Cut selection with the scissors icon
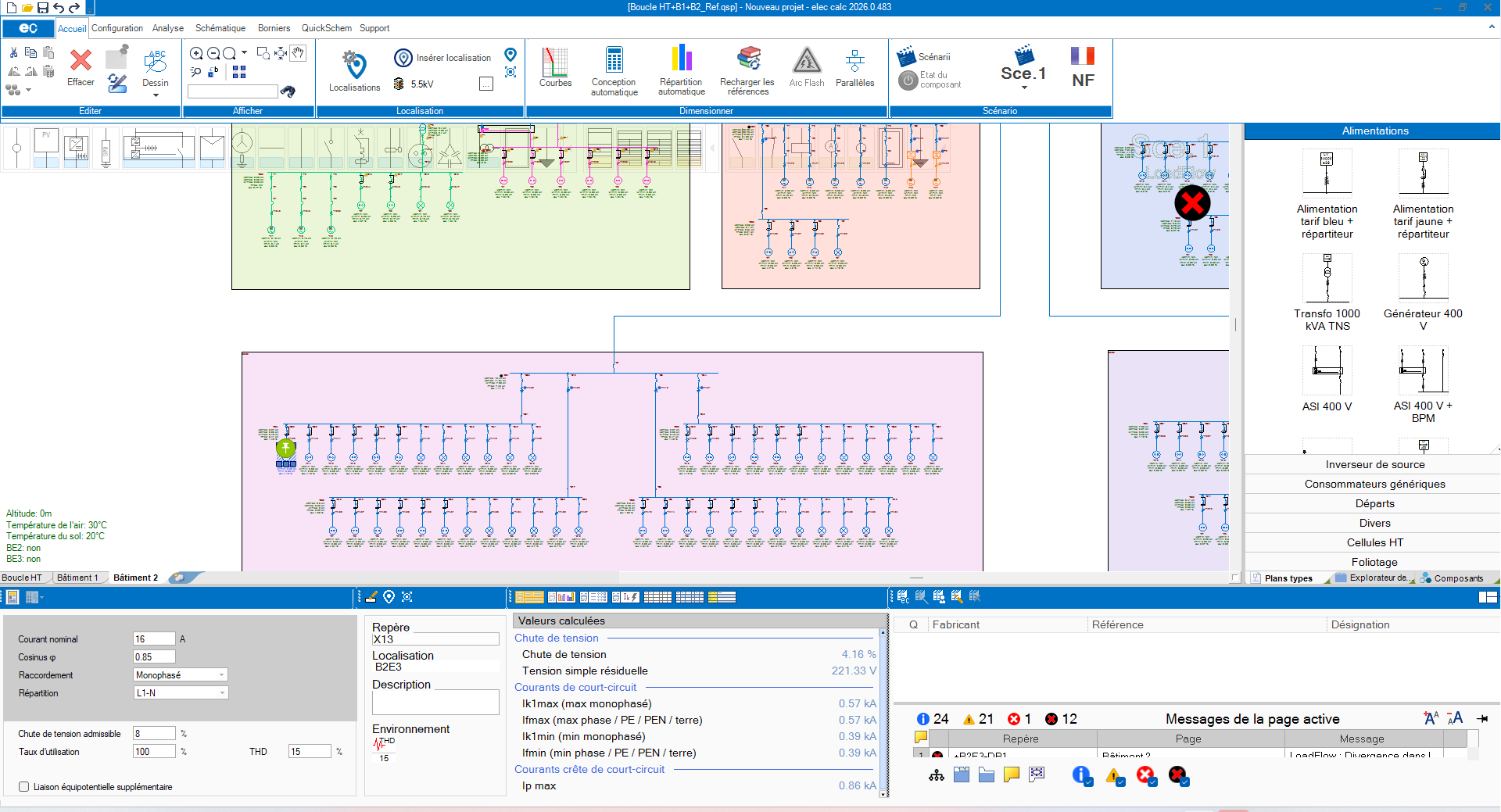1501x812 pixels. (x=13, y=52)
